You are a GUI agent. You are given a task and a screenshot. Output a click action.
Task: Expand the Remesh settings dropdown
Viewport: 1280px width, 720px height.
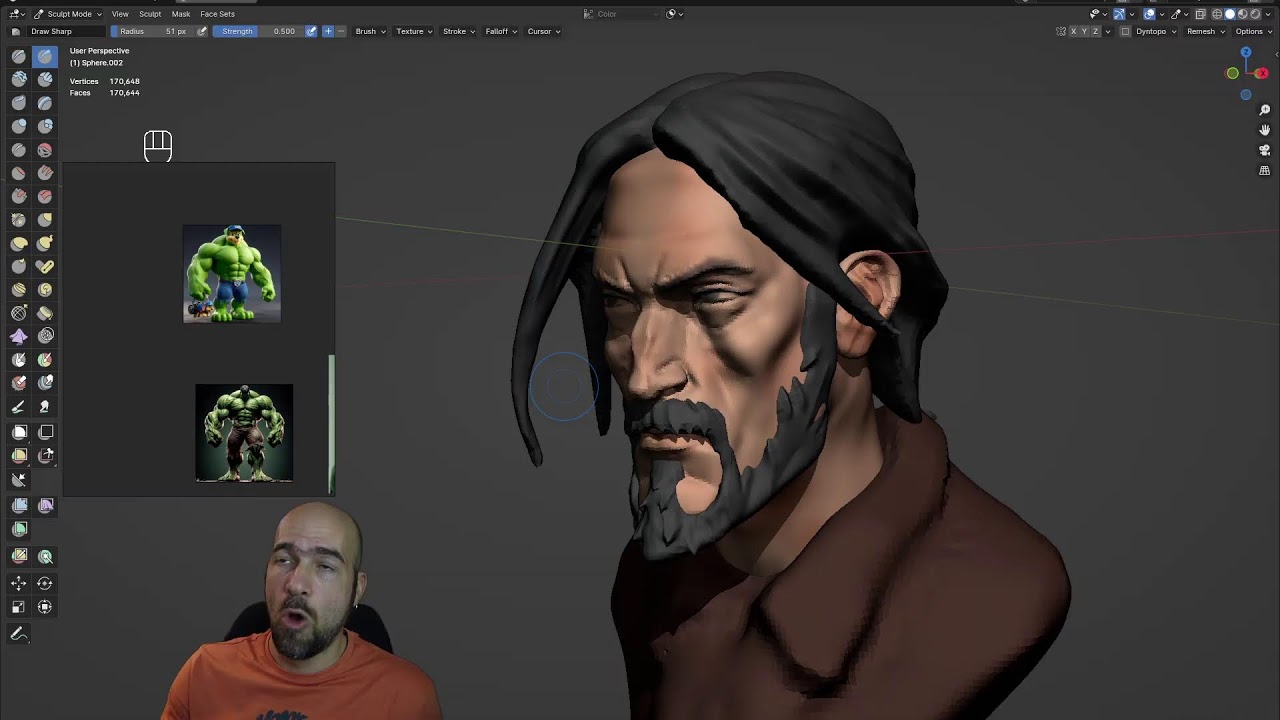coord(1205,31)
